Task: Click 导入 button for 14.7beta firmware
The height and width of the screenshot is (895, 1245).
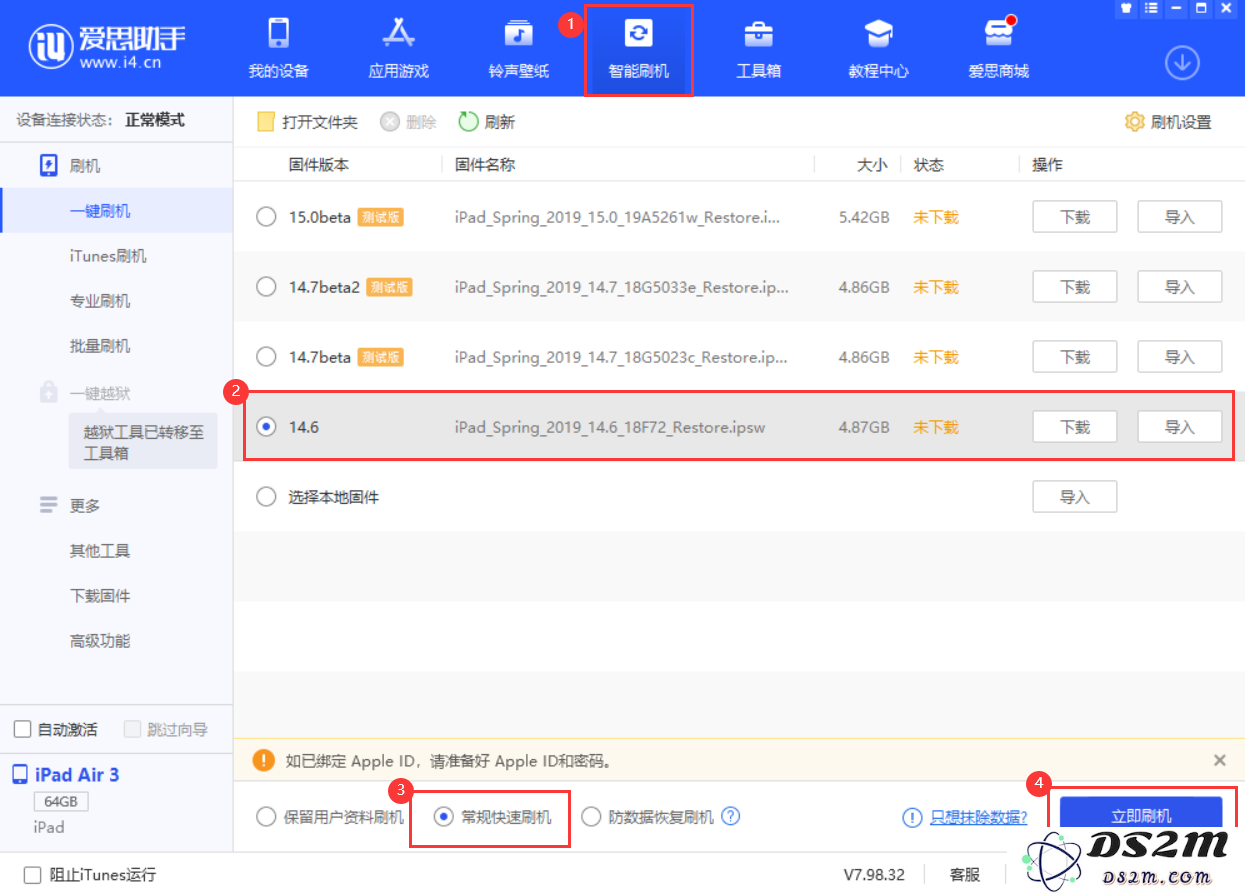Action: point(1180,357)
